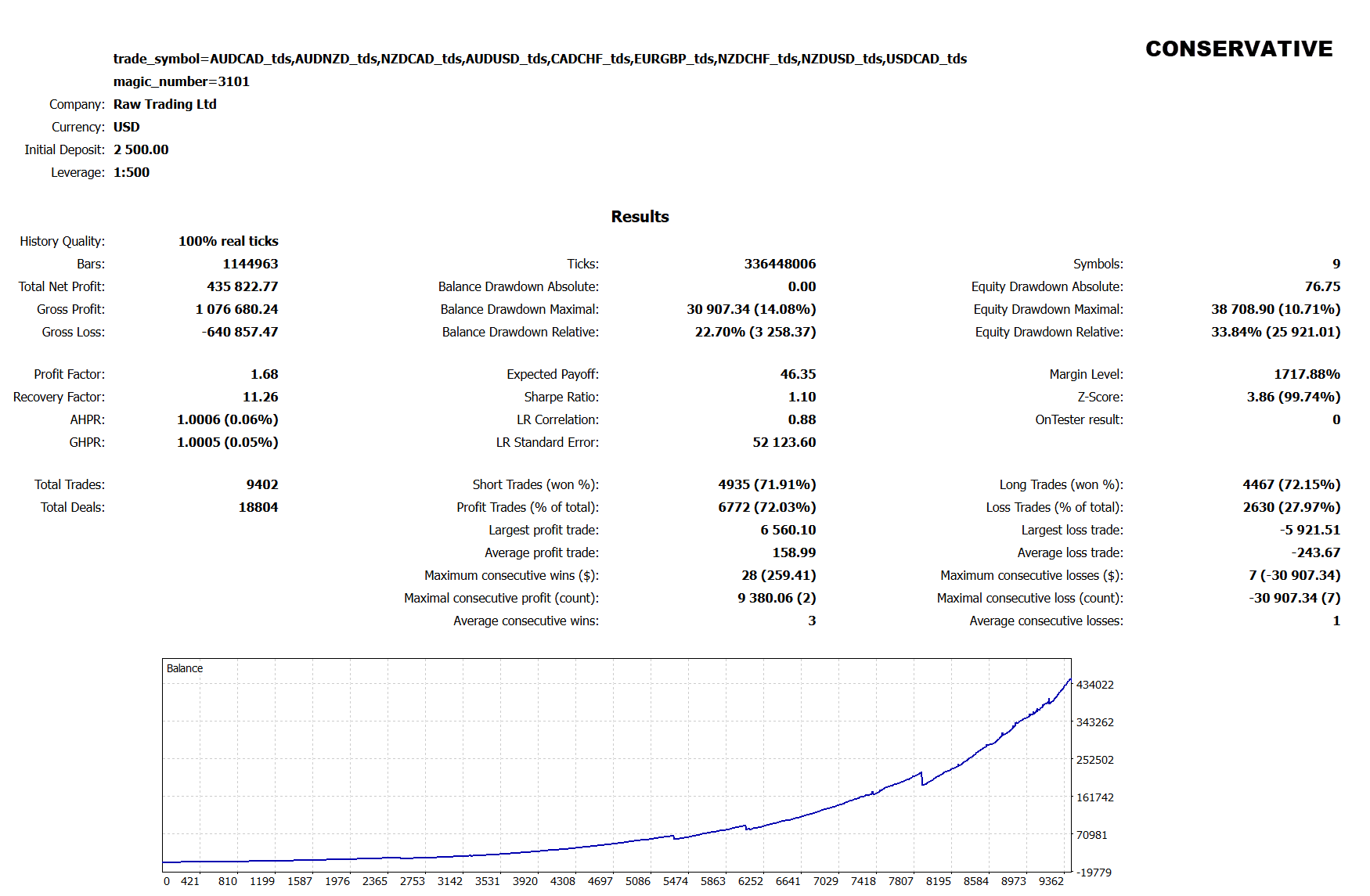1370x896 pixels.
Task: Click the Initial Deposit value 2 500.00
Action: 141,149
